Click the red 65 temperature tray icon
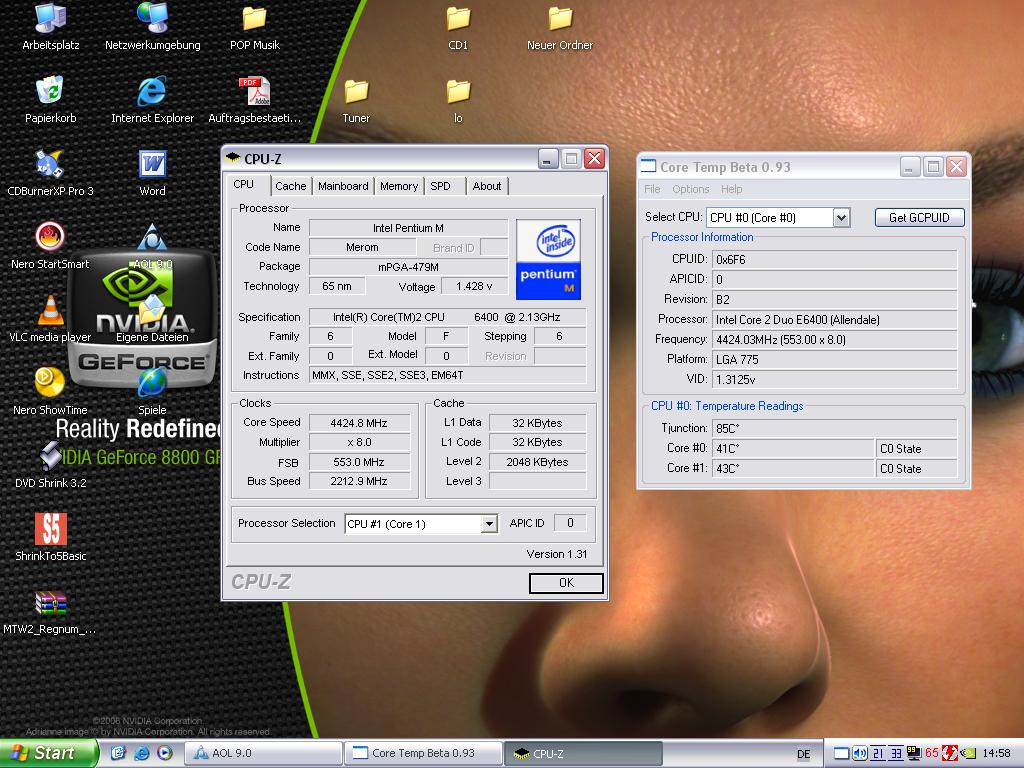This screenshot has width=1024, height=768. [932, 754]
